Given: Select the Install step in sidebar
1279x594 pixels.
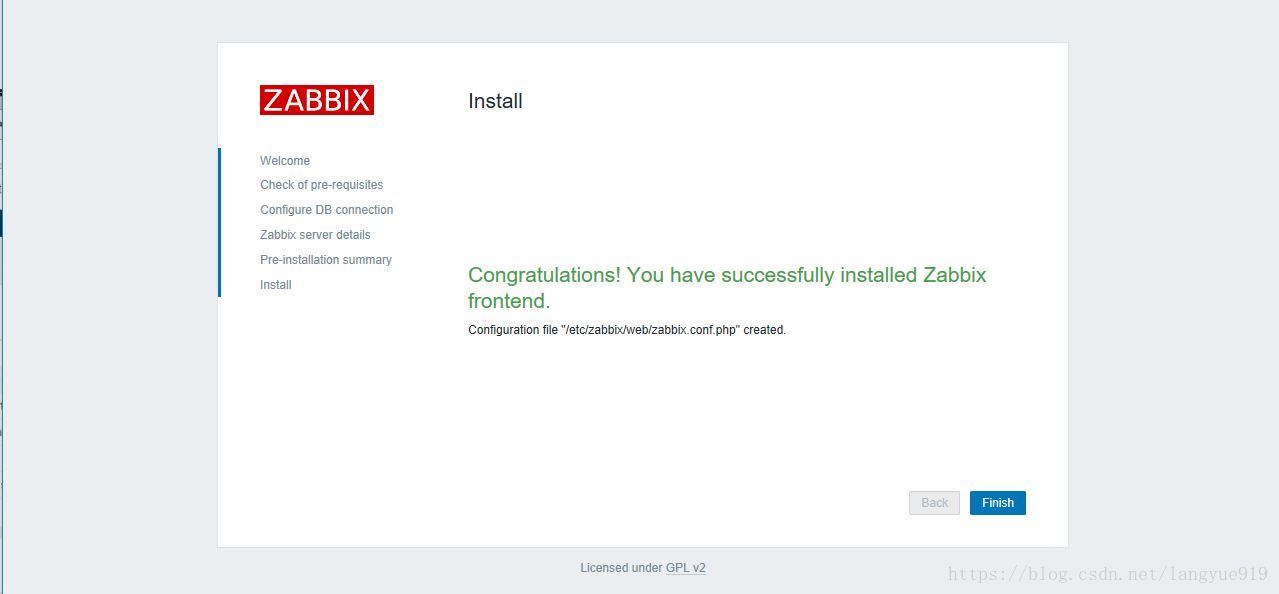Looking at the screenshot, I should click(276, 285).
